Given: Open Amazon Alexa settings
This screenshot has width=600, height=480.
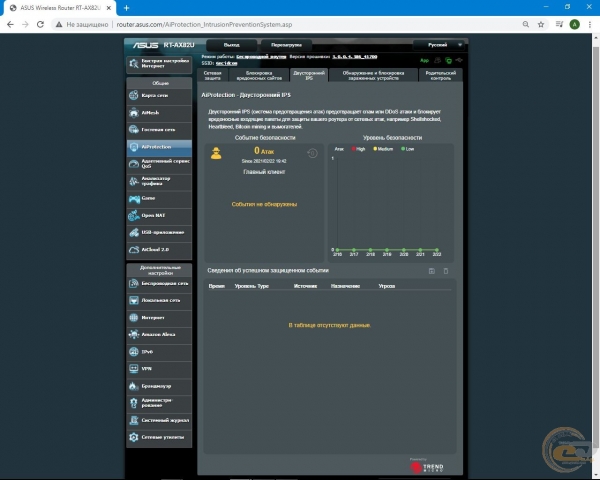Looking at the screenshot, I should (x=159, y=335).
